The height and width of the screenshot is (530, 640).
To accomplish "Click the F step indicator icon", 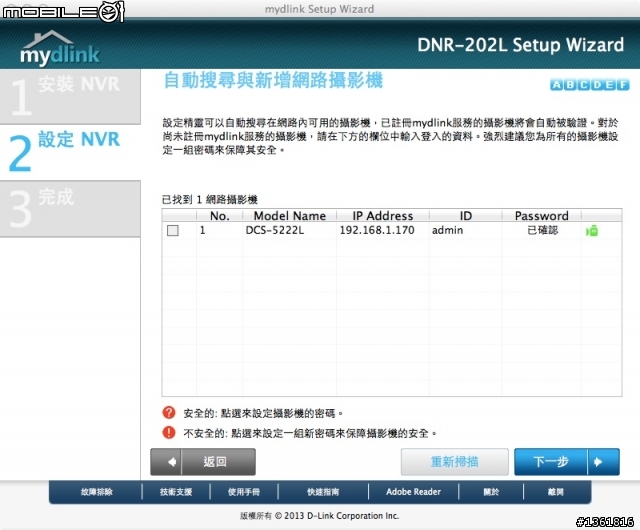I will pos(623,85).
